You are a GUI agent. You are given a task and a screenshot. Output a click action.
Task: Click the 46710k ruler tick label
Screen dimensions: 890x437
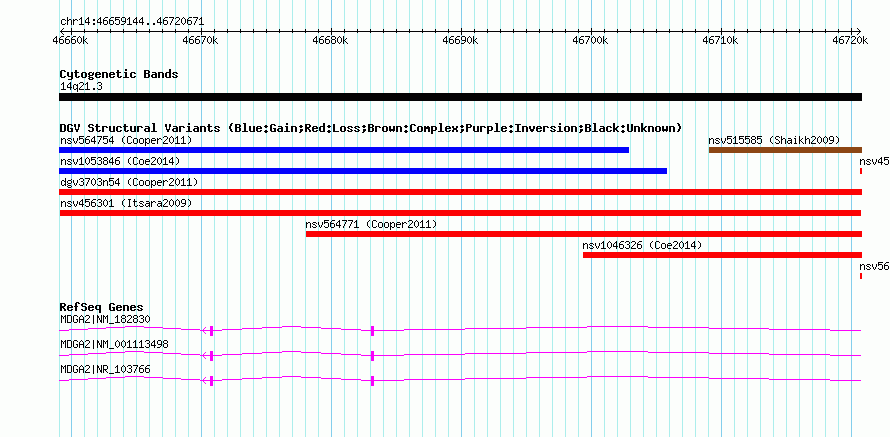coord(721,40)
